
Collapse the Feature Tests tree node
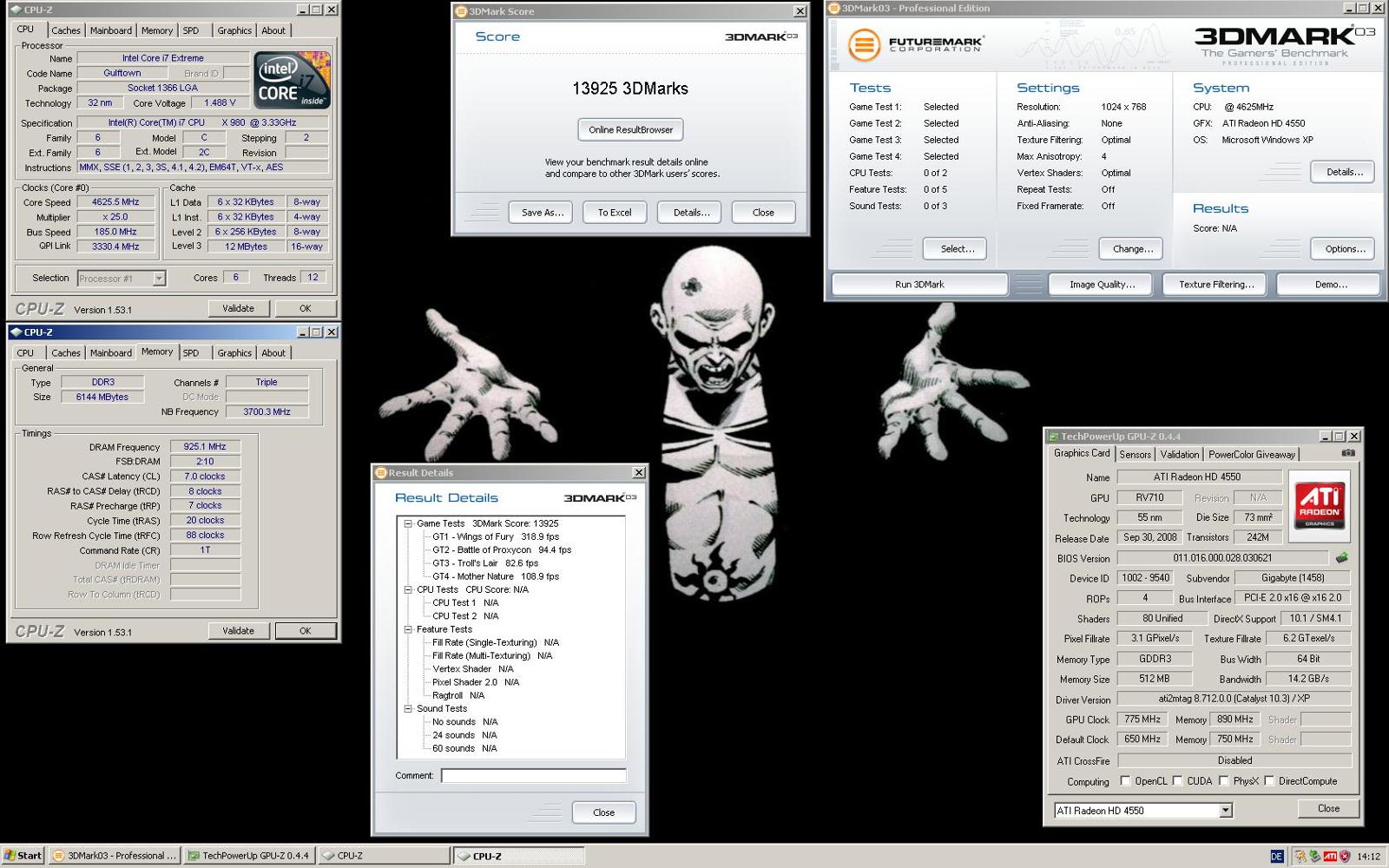(x=407, y=629)
